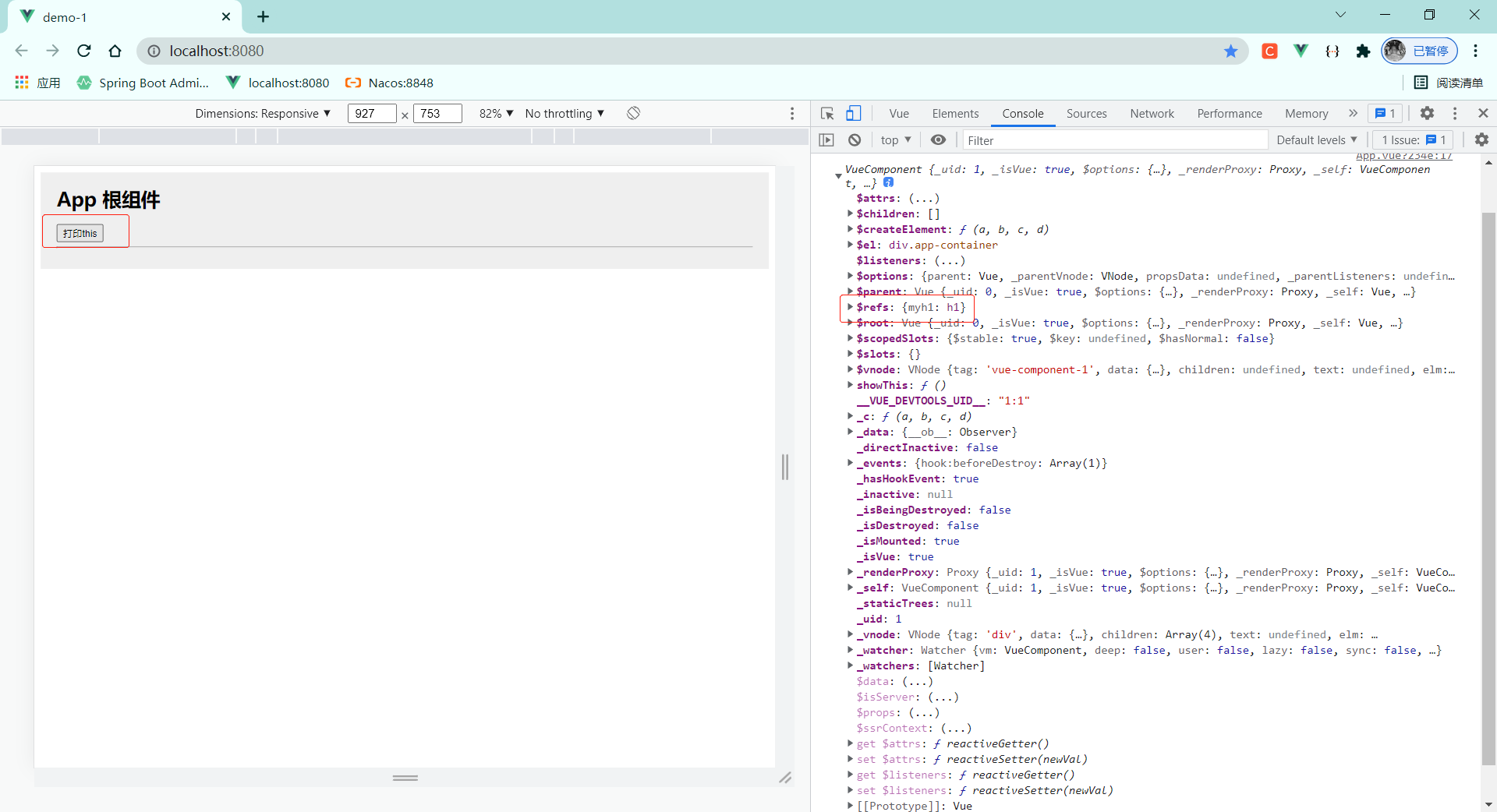Viewport: 1497px width, 812px height.
Task: Open DevTools settings gear icon
Action: pos(1427,114)
